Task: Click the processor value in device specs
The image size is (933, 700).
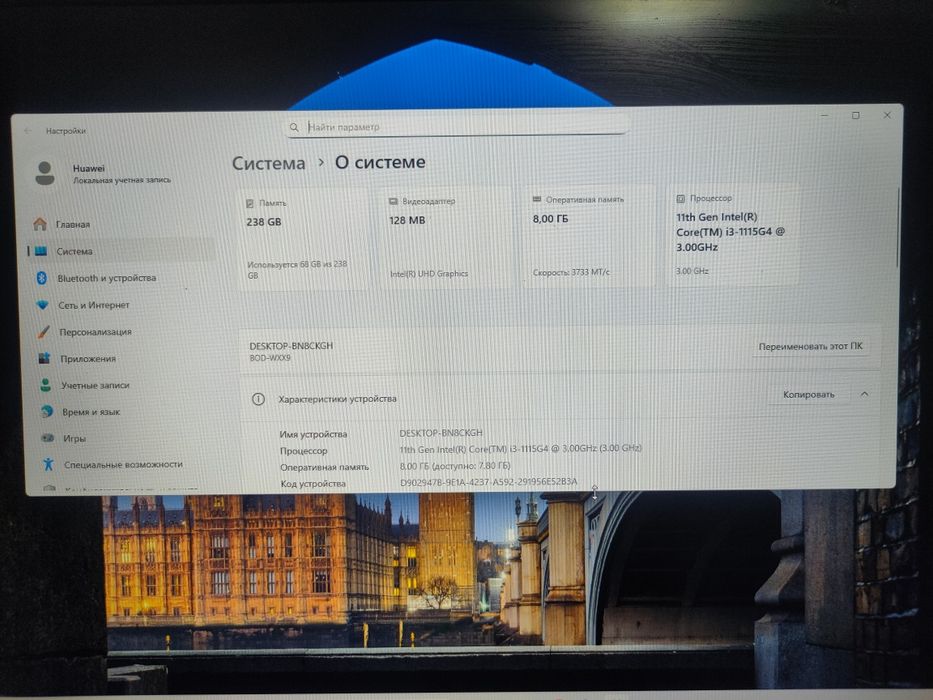Action: (x=521, y=449)
